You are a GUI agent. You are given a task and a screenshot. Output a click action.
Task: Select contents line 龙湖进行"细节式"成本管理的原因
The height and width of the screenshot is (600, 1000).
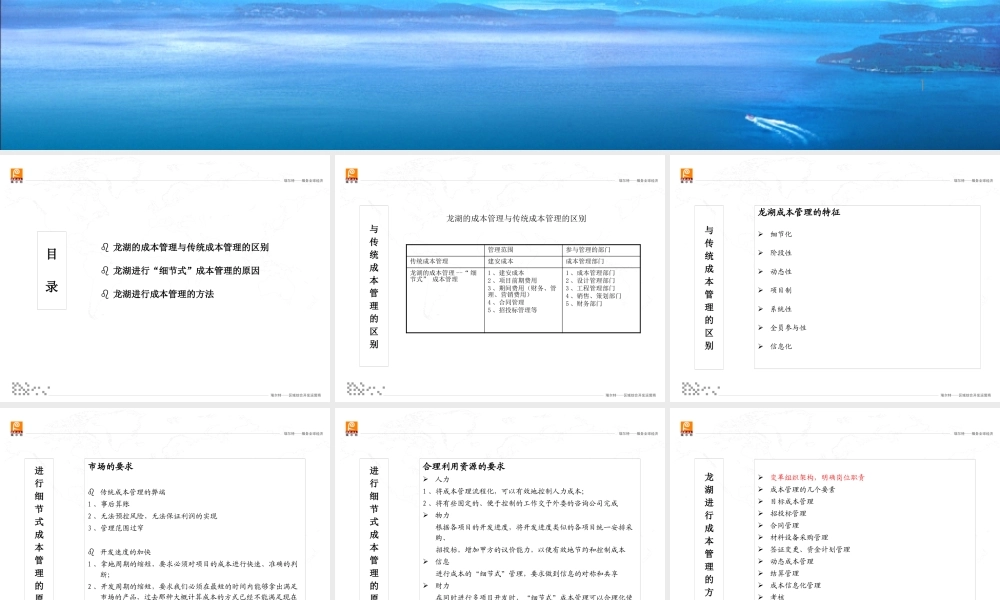(186, 270)
